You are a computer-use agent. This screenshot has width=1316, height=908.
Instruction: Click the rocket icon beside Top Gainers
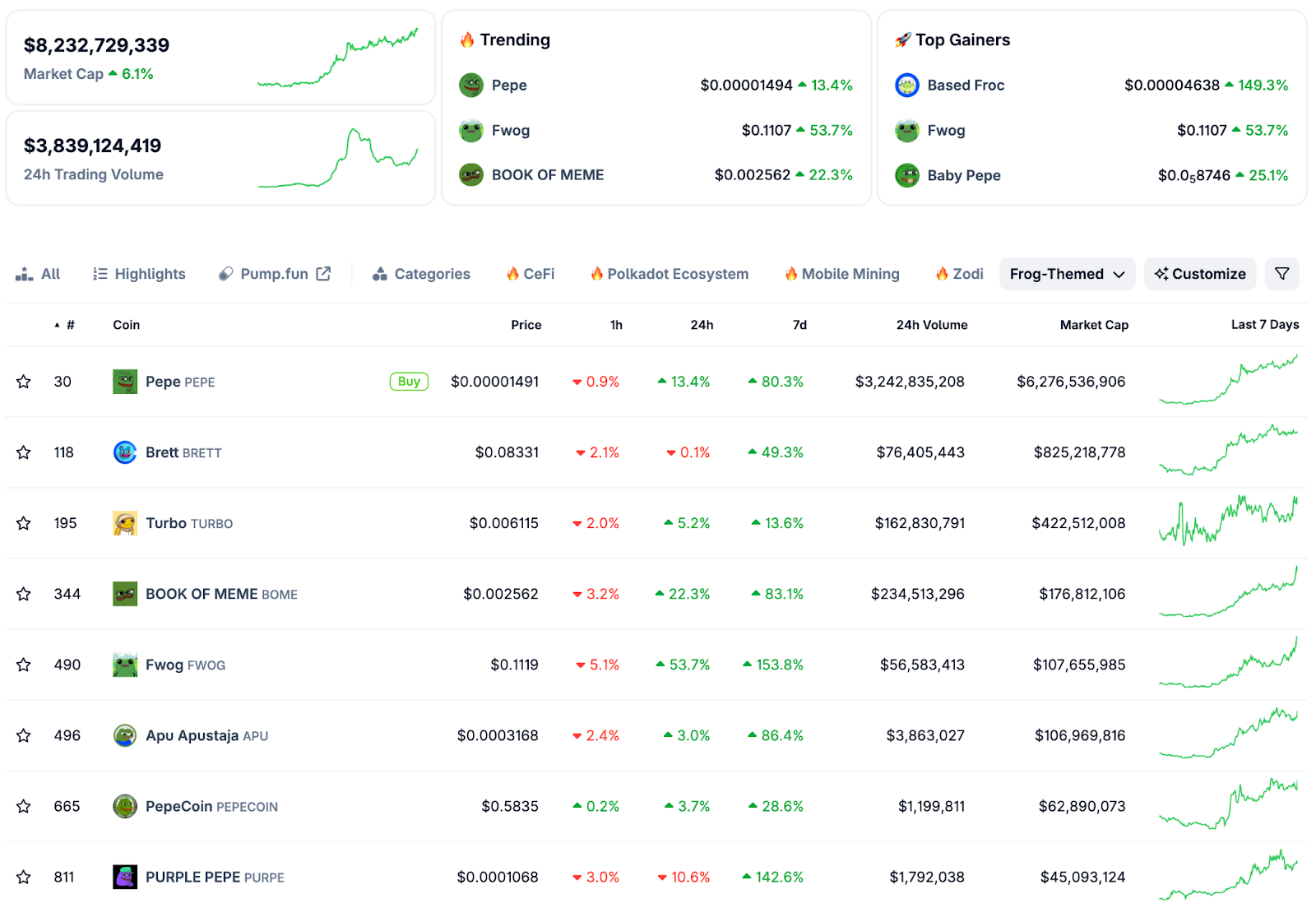(903, 39)
